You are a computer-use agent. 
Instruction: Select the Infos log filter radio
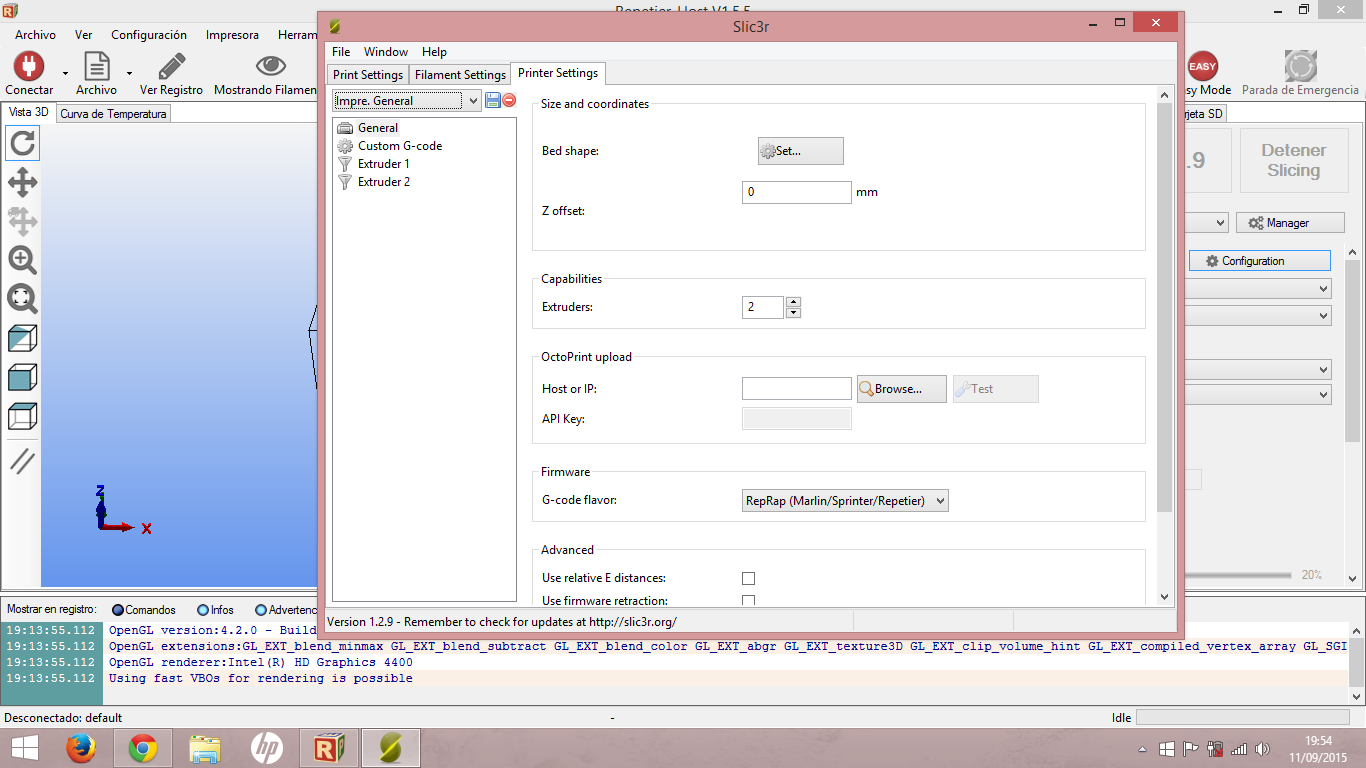[203, 610]
